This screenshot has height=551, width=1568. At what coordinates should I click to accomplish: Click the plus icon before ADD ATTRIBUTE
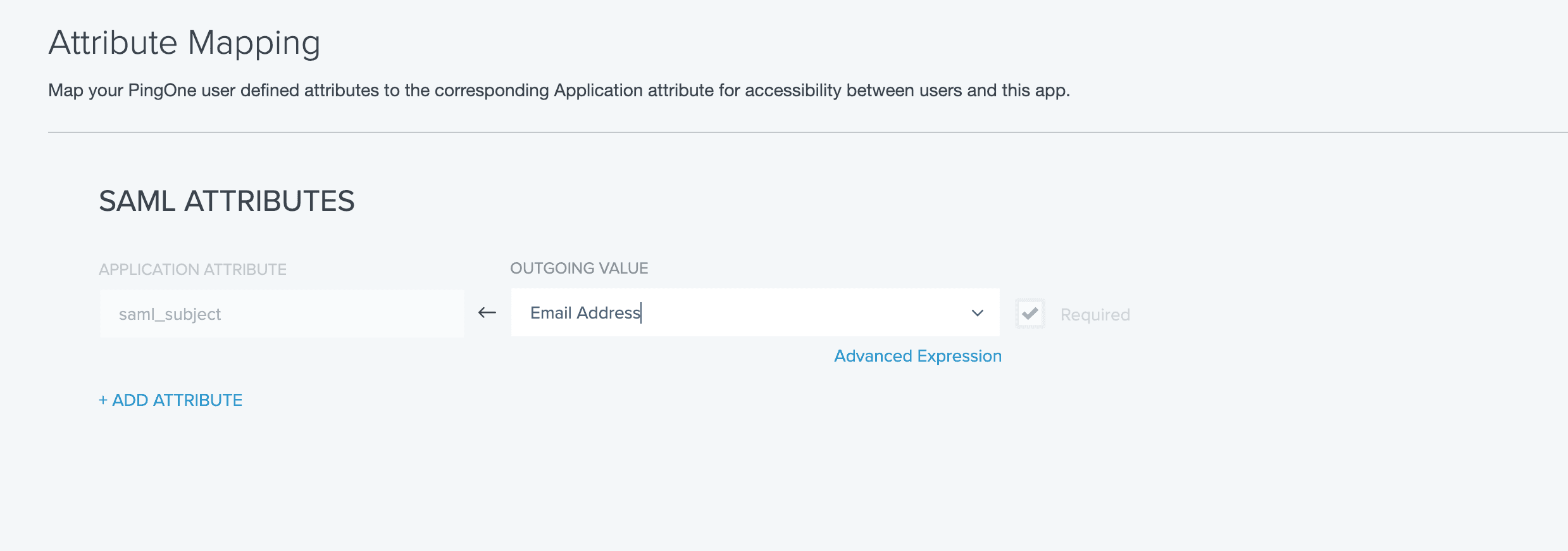coord(103,400)
